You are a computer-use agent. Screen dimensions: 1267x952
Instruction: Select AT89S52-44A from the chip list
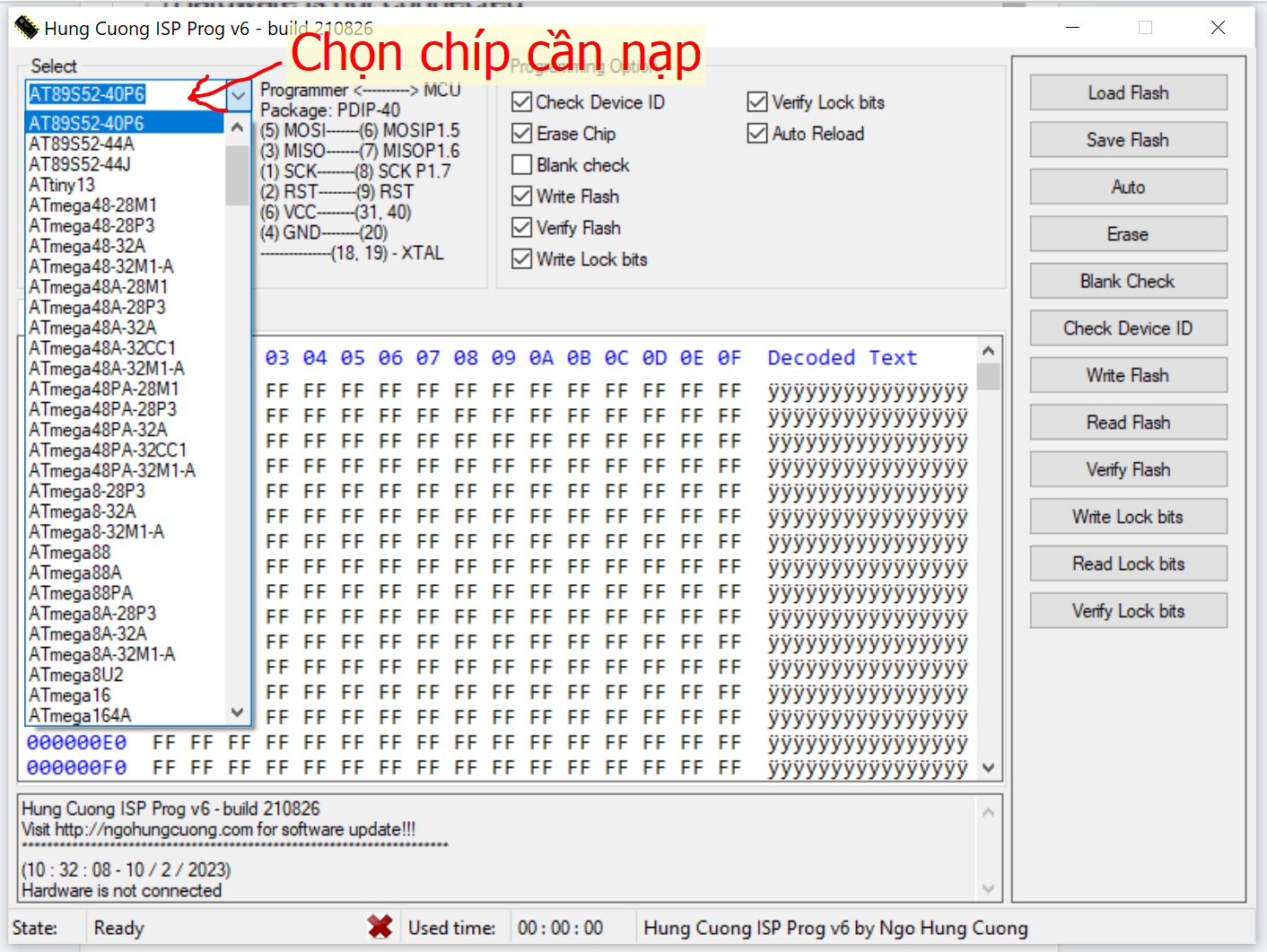tap(125, 144)
